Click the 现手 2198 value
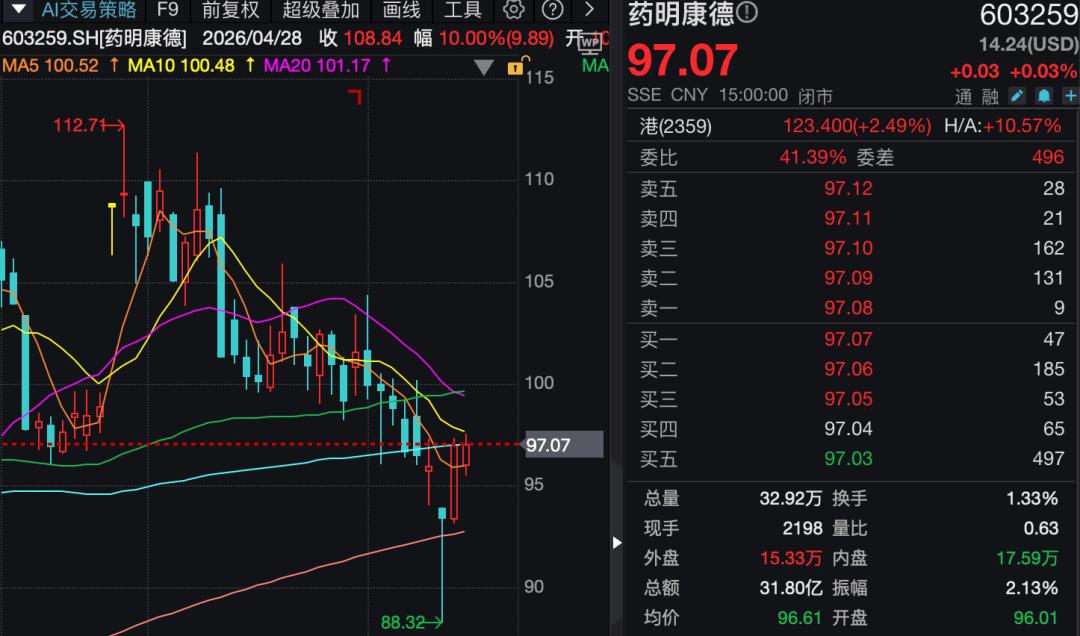 802,529
